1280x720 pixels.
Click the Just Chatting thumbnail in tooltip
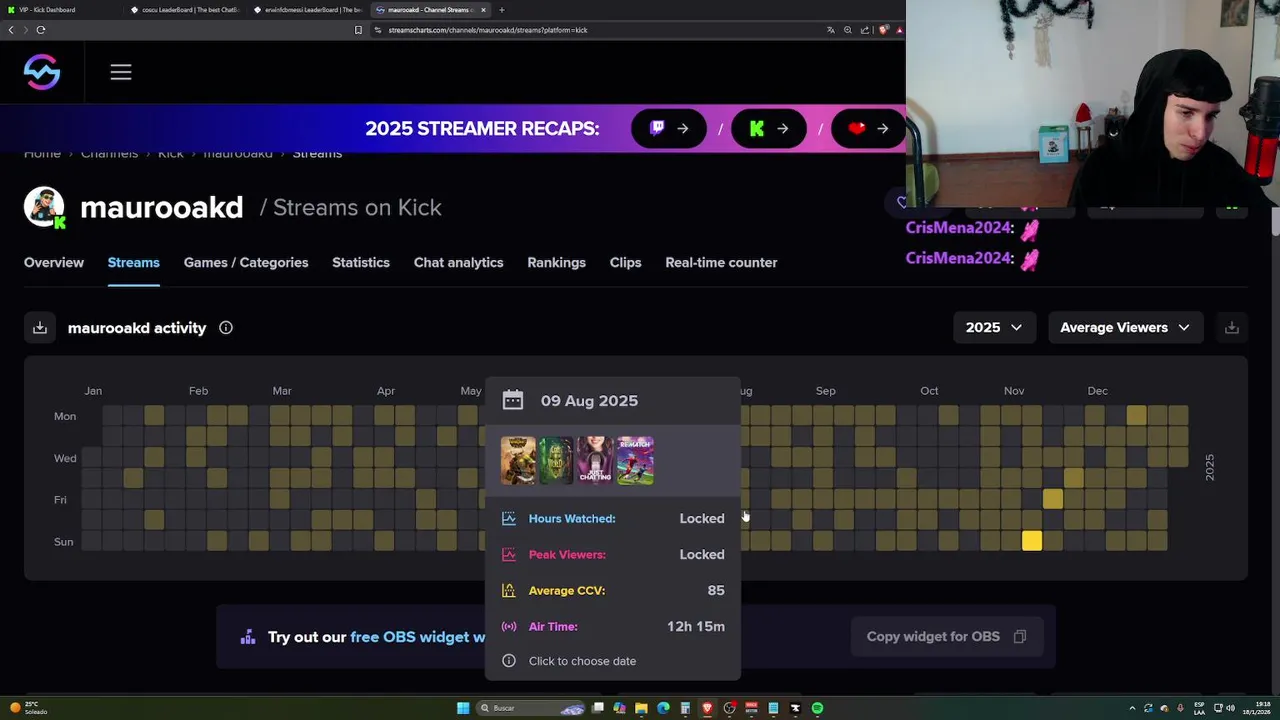596,461
